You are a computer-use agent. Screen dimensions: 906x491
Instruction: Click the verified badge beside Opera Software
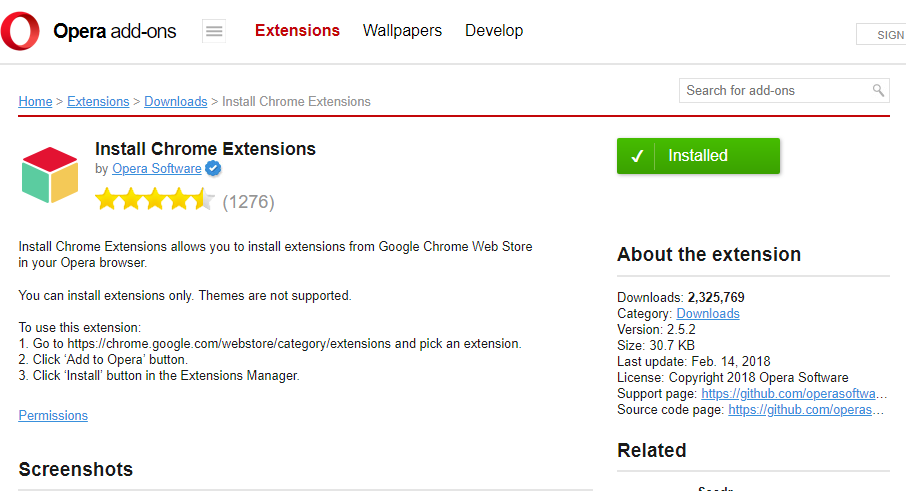[213, 169]
